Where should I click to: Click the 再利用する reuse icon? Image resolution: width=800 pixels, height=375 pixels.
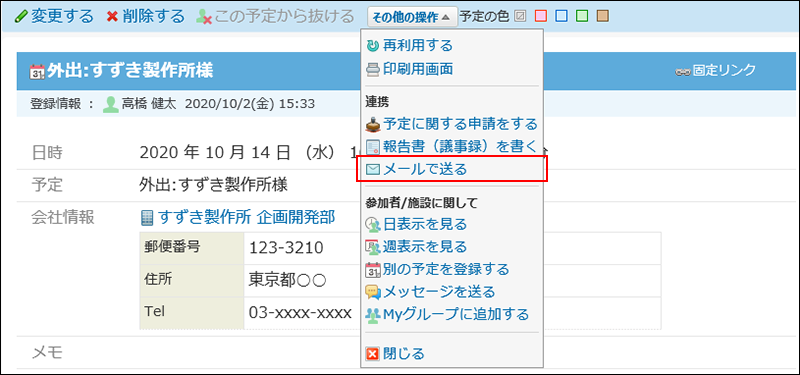point(373,46)
